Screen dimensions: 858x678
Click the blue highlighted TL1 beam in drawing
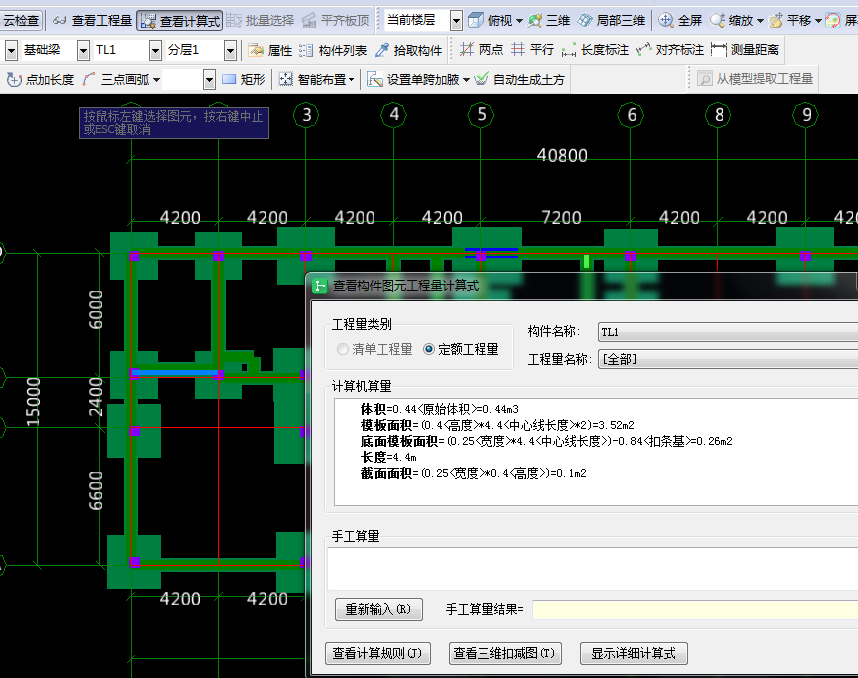175,373
